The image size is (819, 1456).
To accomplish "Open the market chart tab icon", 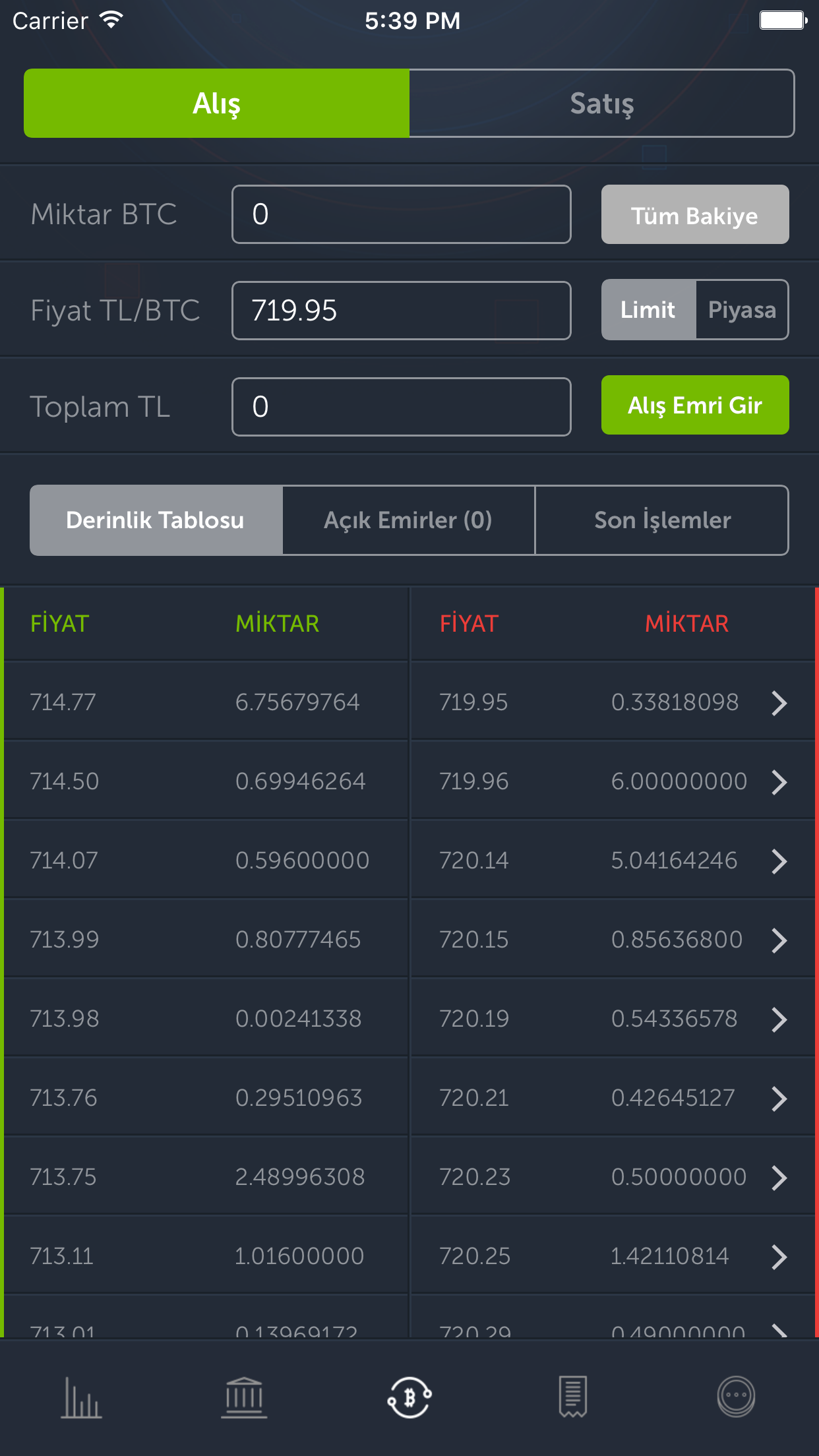I will [81, 1397].
